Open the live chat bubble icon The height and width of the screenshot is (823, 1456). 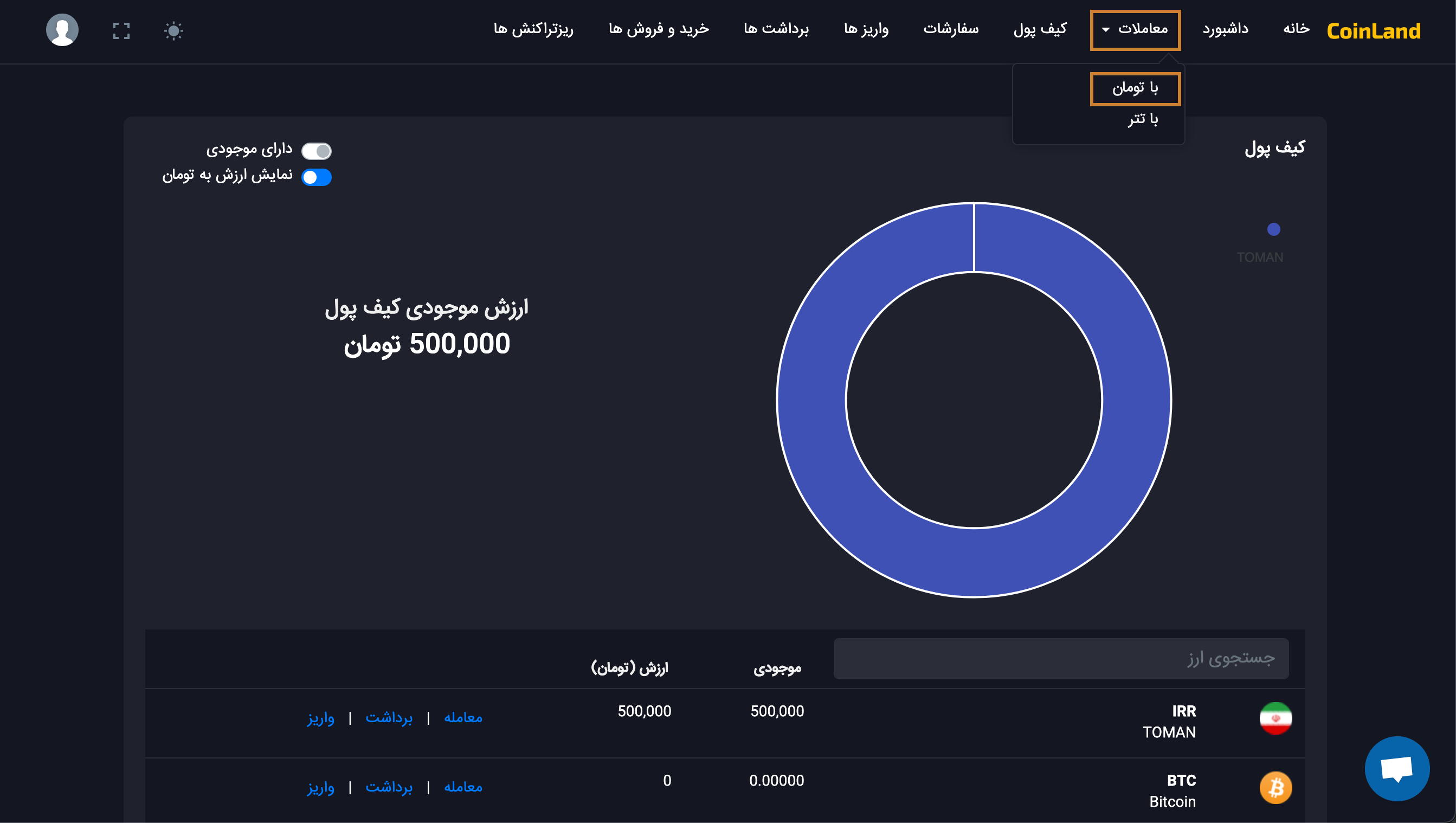click(x=1397, y=768)
